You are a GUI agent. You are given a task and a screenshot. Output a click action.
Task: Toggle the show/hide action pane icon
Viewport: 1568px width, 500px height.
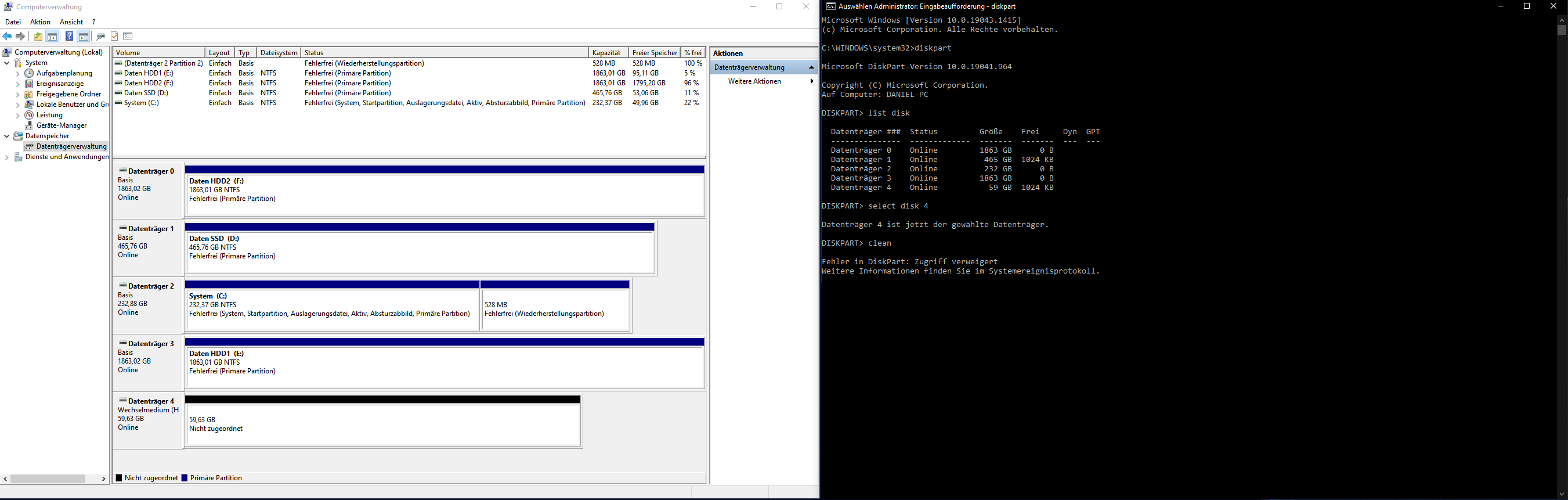click(x=84, y=37)
